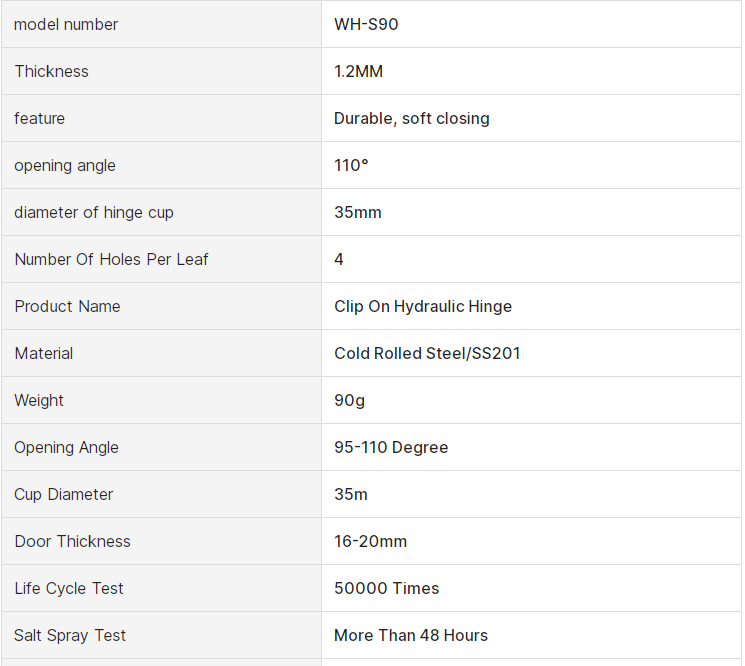The height and width of the screenshot is (666, 745).
Task: Select the 'feature' row label
Action: (x=39, y=118)
